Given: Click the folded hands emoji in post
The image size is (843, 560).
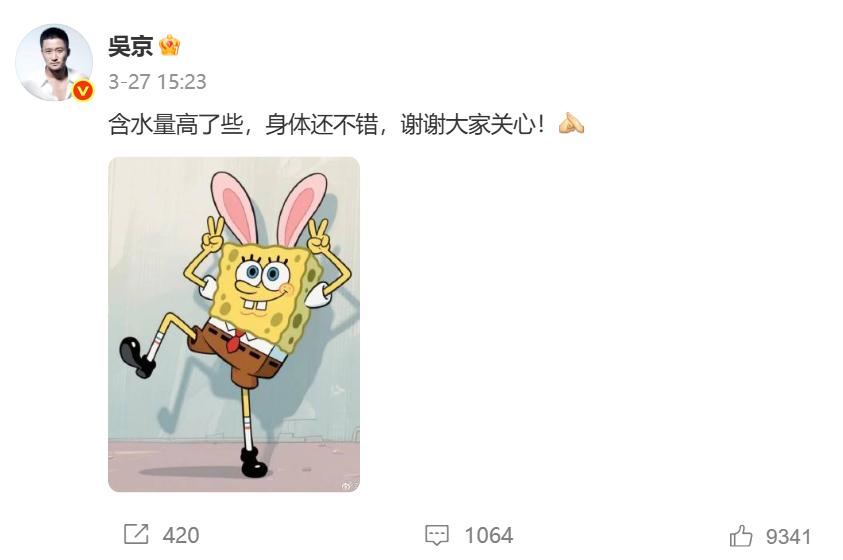Looking at the screenshot, I should pos(571,124).
